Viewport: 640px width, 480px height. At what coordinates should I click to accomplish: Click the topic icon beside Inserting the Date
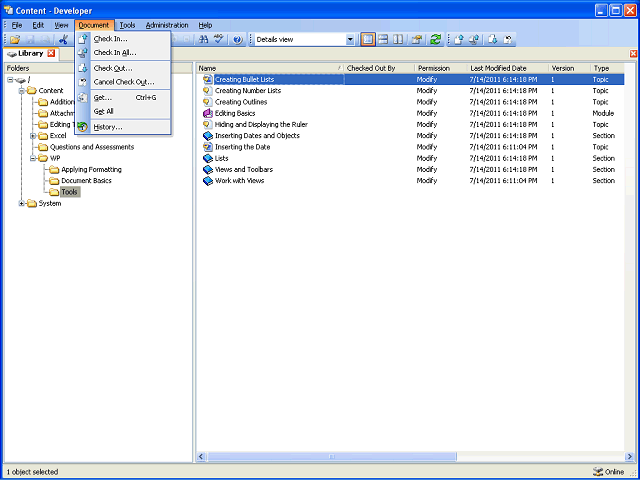coord(208,147)
